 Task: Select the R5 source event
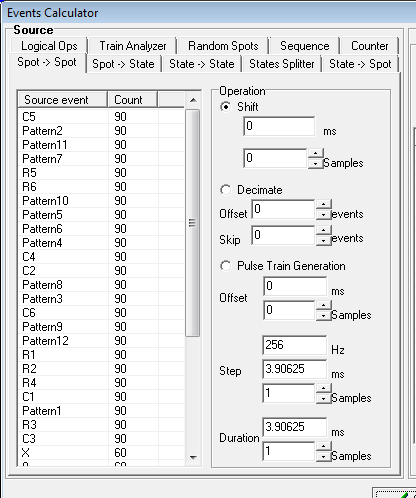(101, 173)
